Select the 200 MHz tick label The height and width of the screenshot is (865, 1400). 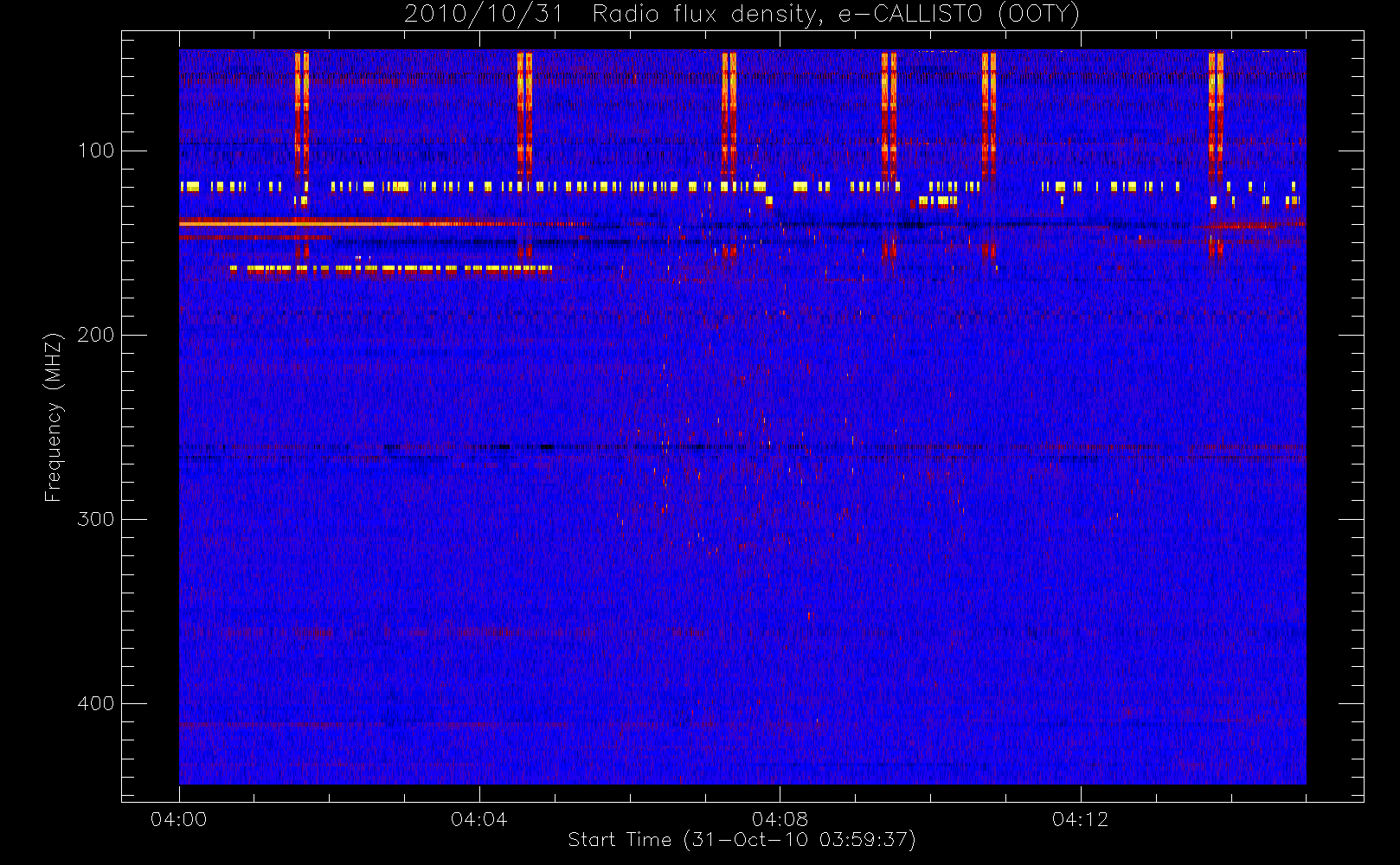pyautogui.click(x=96, y=335)
